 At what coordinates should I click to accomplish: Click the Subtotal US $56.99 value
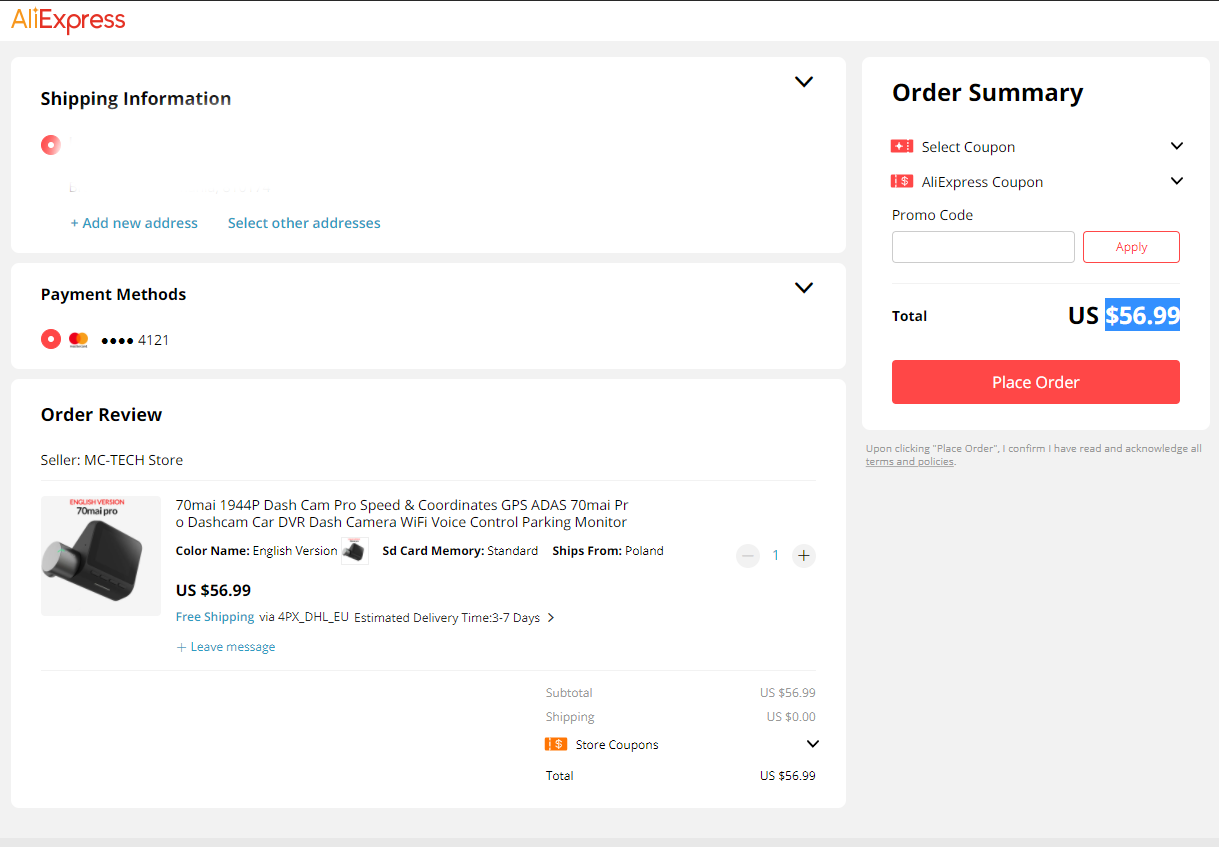click(788, 693)
